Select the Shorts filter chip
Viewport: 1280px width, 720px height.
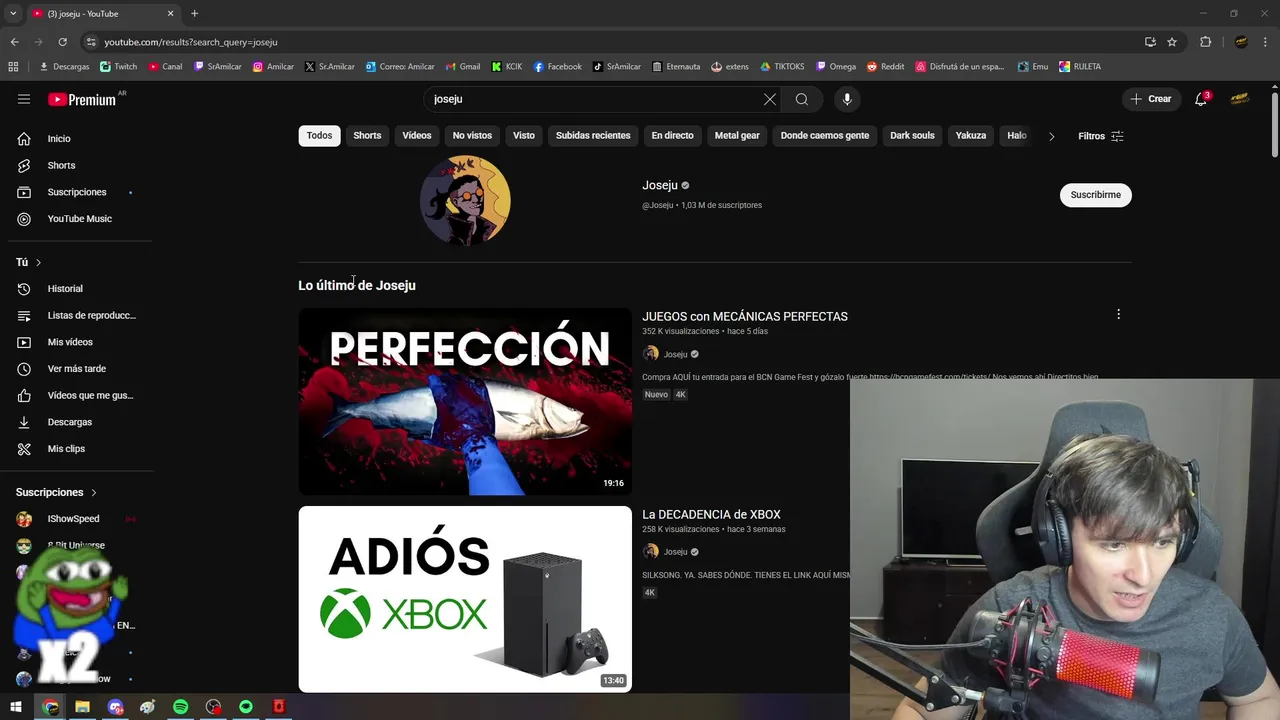point(367,136)
